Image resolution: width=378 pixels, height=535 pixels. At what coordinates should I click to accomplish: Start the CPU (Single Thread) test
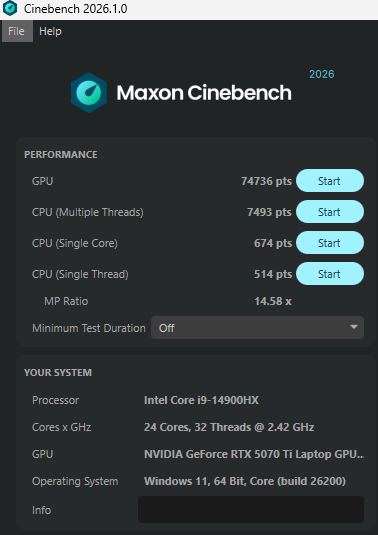330,274
